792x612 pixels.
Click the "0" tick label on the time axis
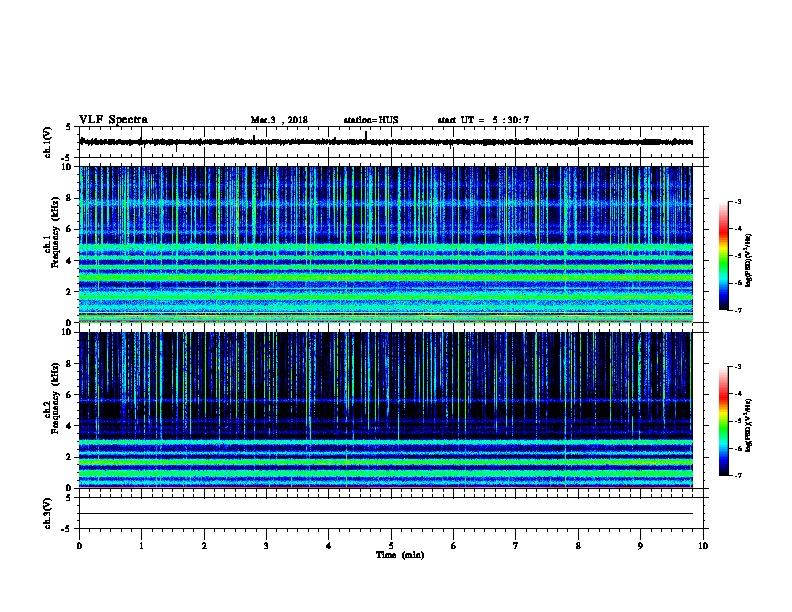[x=79, y=546]
